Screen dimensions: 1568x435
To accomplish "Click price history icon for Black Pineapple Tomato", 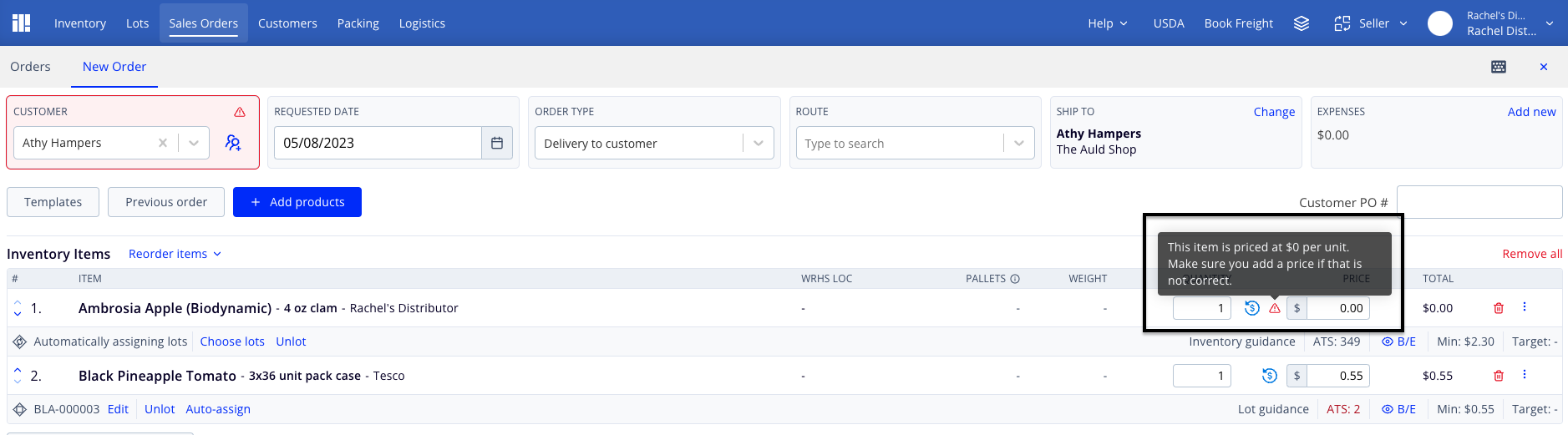I will pos(1270,376).
